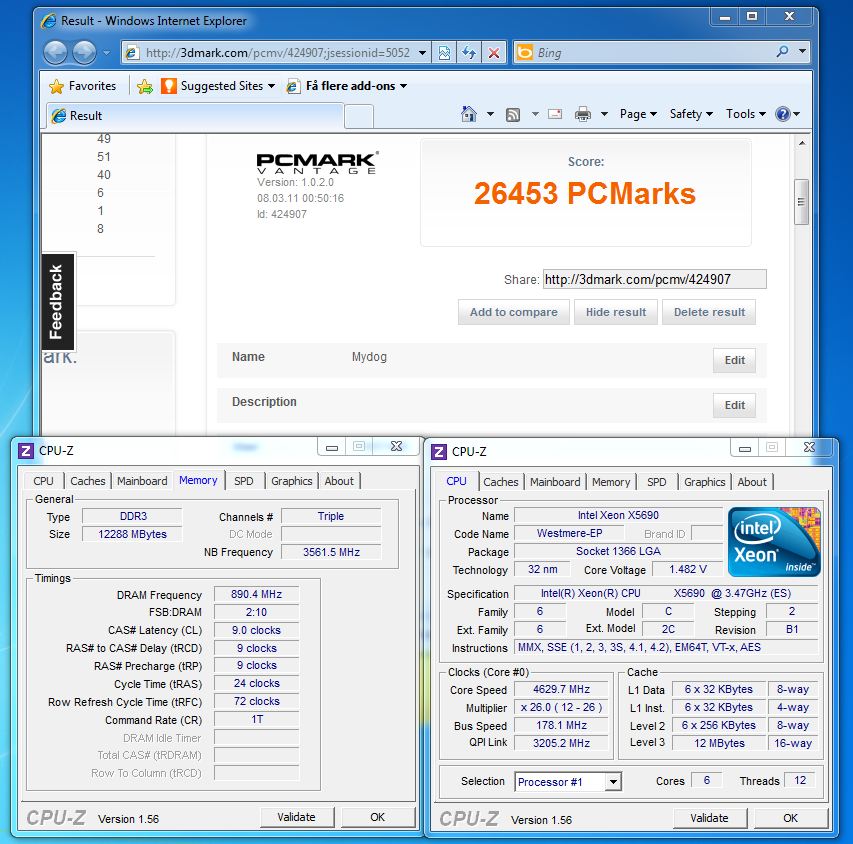Open a new blank browser tab
The width and height of the screenshot is (853, 844).
pyautogui.click(x=359, y=116)
